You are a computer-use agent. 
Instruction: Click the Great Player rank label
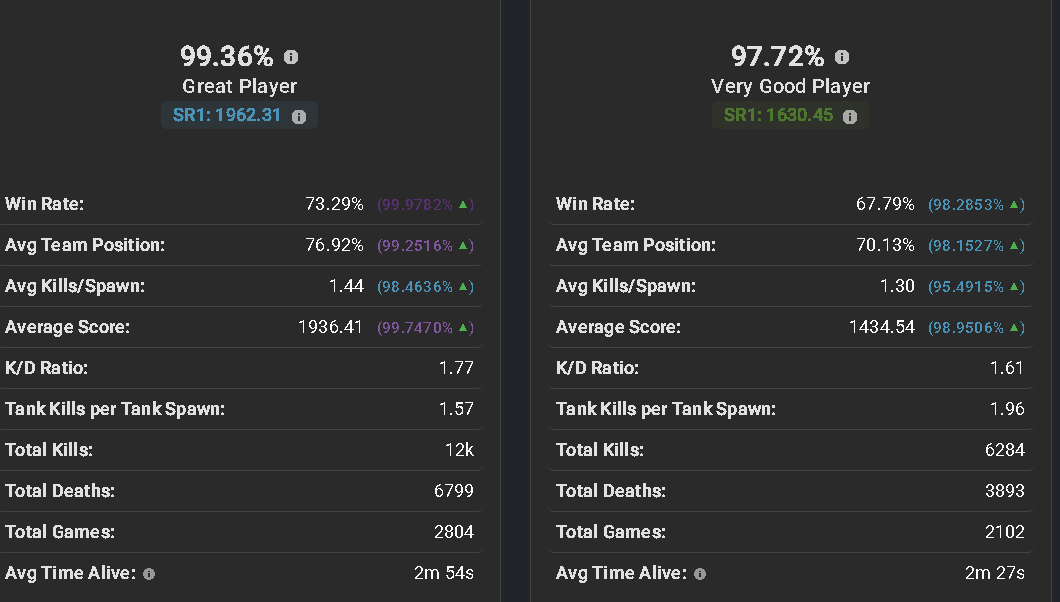coord(240,86)
